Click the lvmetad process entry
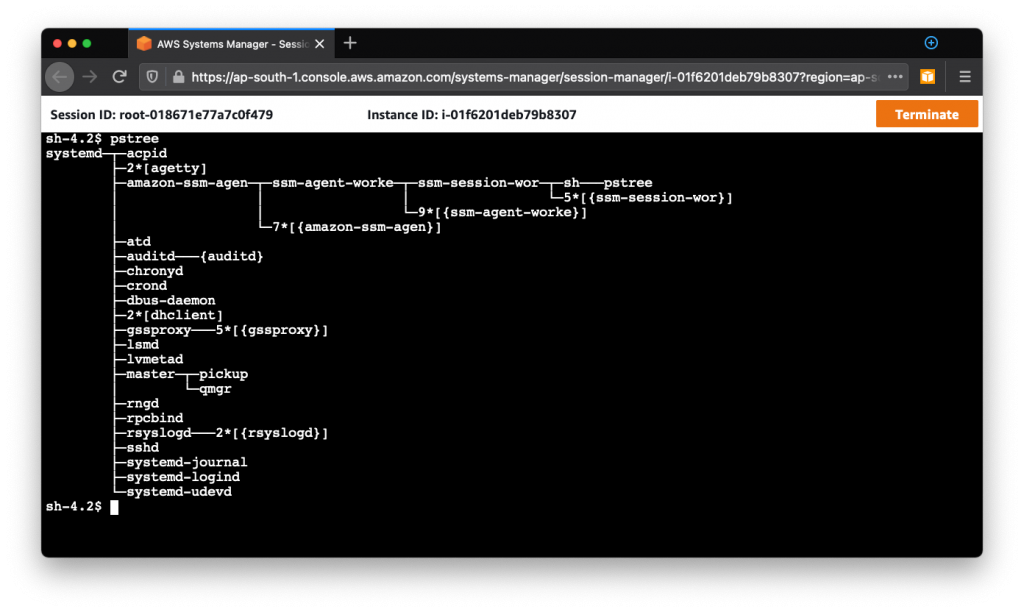Screen dimensions: 1024x612 tap(155, 359)
